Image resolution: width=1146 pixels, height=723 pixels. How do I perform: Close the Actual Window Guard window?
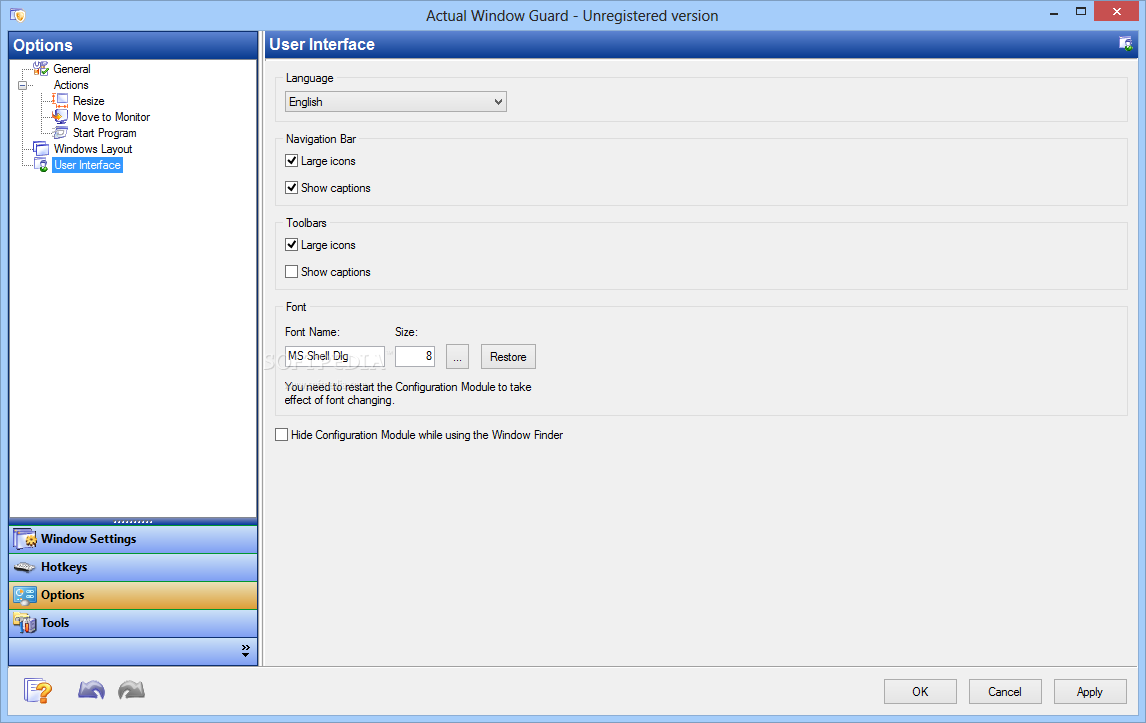click(x=1116, y=12)
